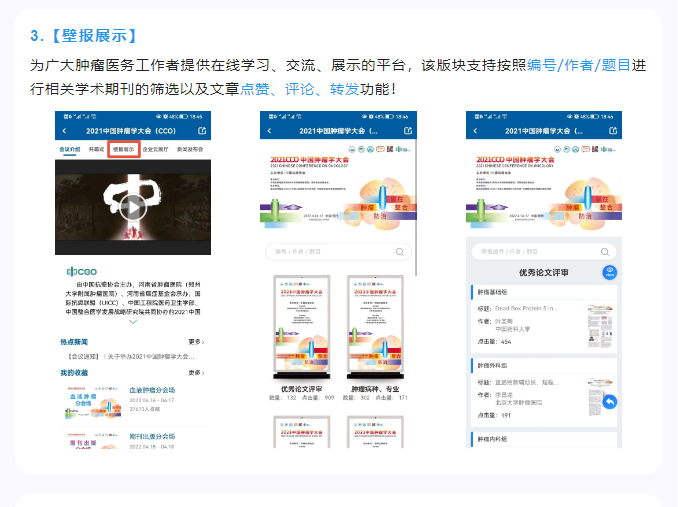
Task: Click magnifier icon in right phone search
Action: tap(605, 252)
